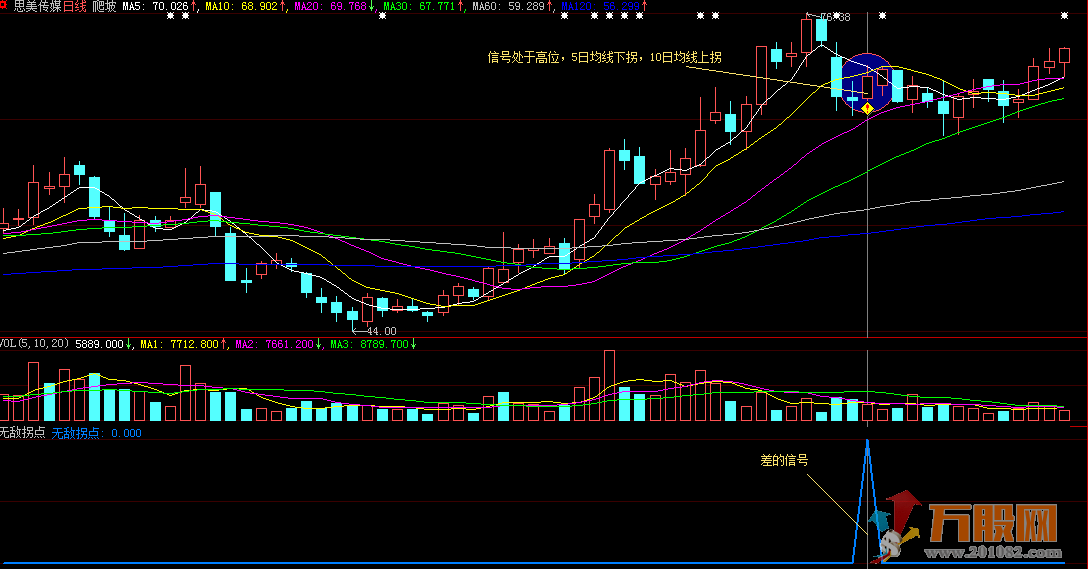The height and width of the screenshot is (569, 1088).
Task: Select the yellow MA10: 68.902 readout
Action: (x=246, y=6)
